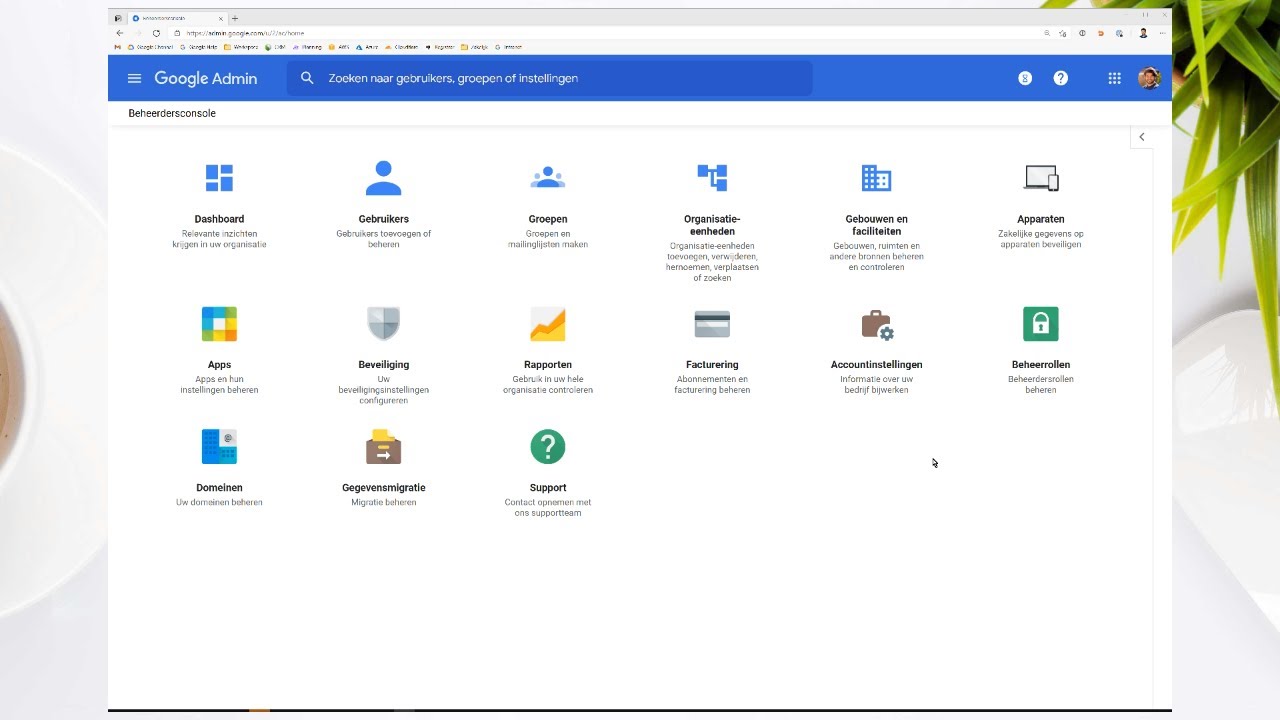Viewport: 1280px width, 720px height.
Task: Go back in the browser
Action: click(120, 33)
